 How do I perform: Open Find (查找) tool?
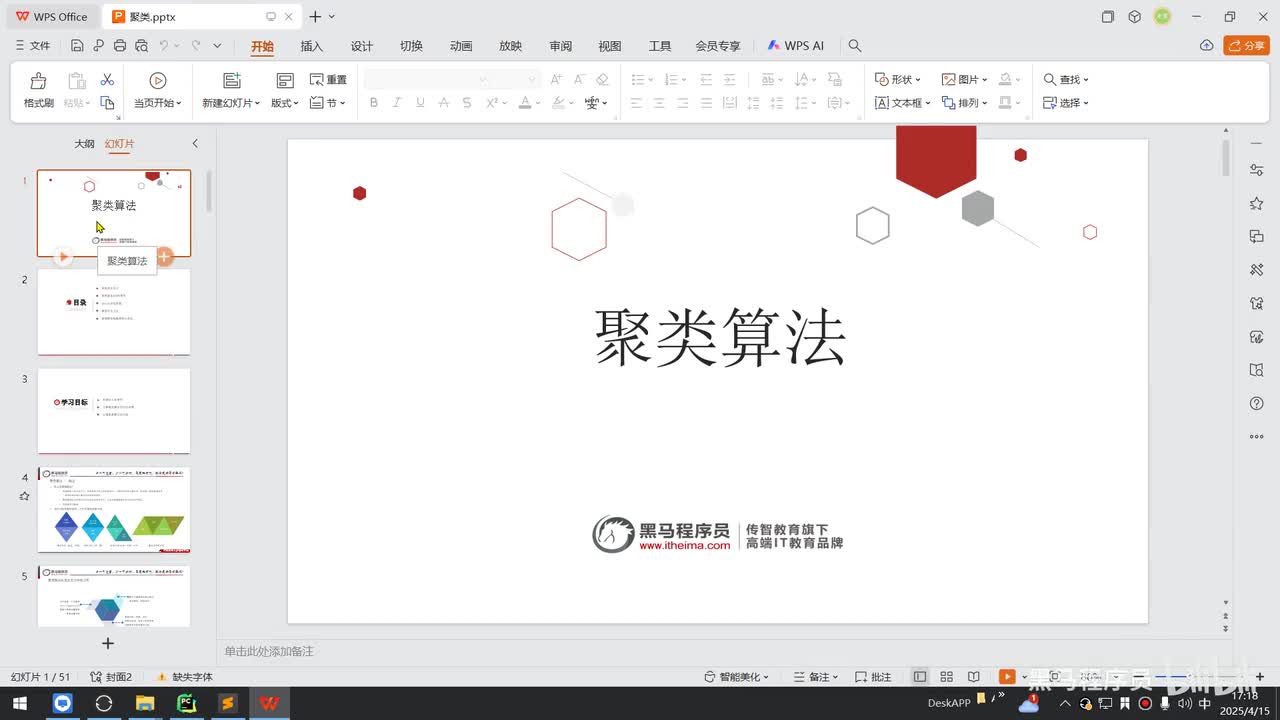coord(1066,80)
